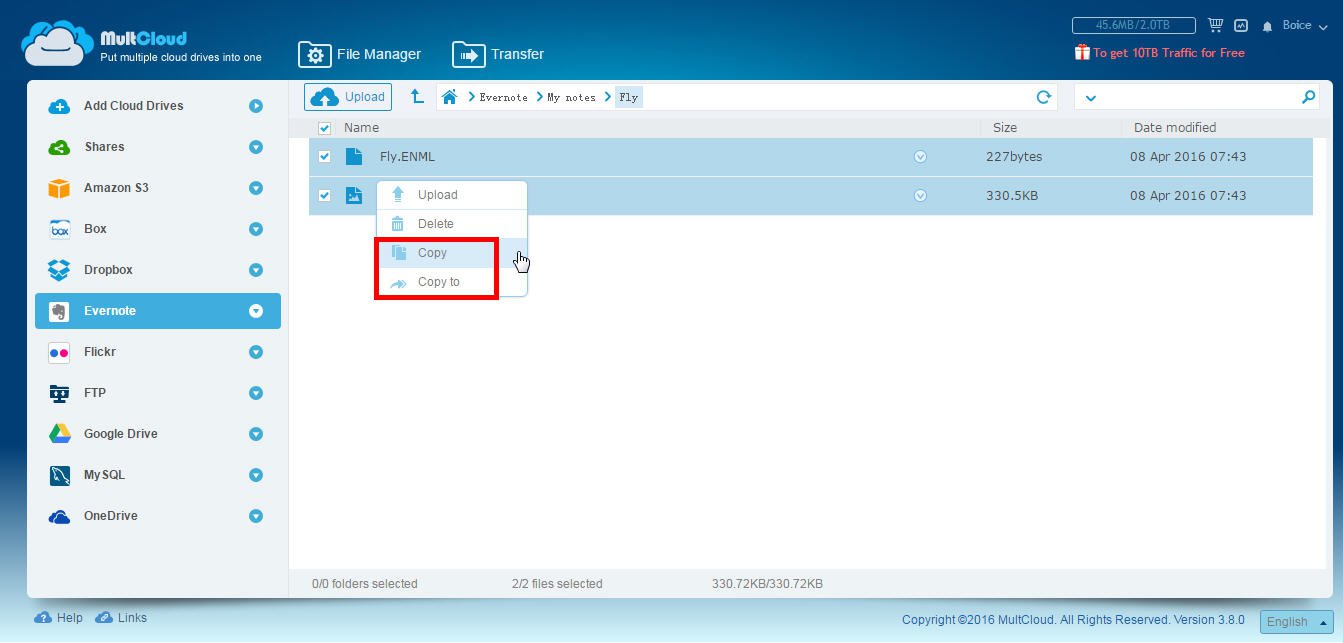Open the Fly.ENML file name

coord(407,157)
